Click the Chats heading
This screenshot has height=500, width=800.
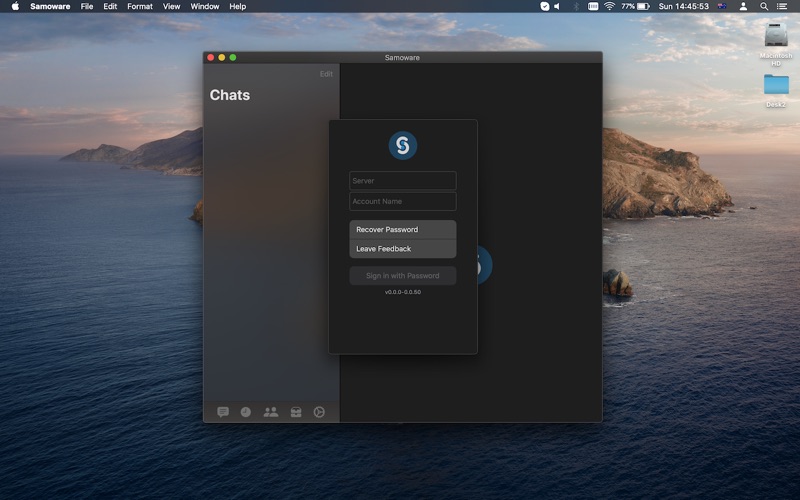(230, 95)
